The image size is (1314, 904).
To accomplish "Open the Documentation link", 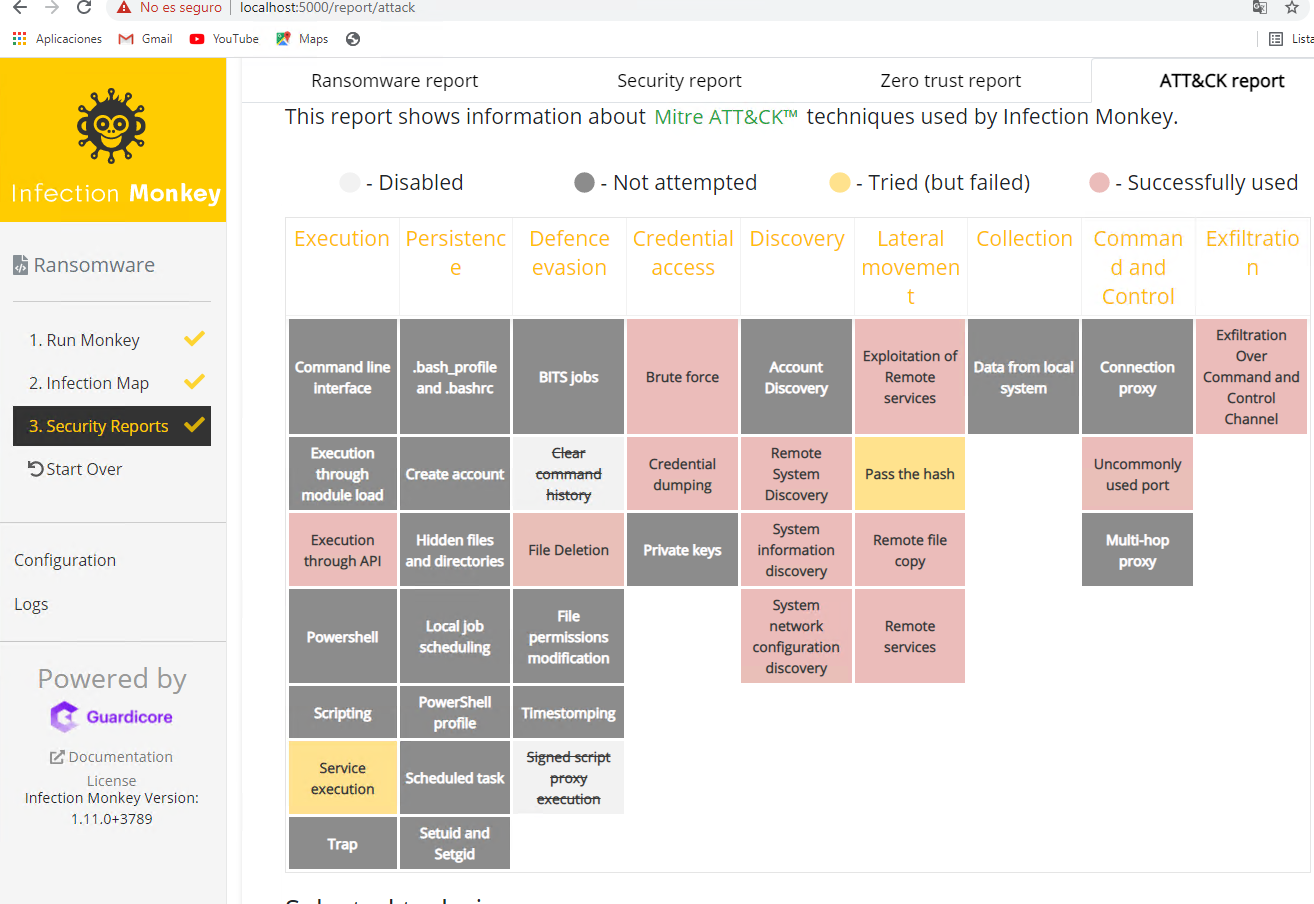I will click(112, 757).
